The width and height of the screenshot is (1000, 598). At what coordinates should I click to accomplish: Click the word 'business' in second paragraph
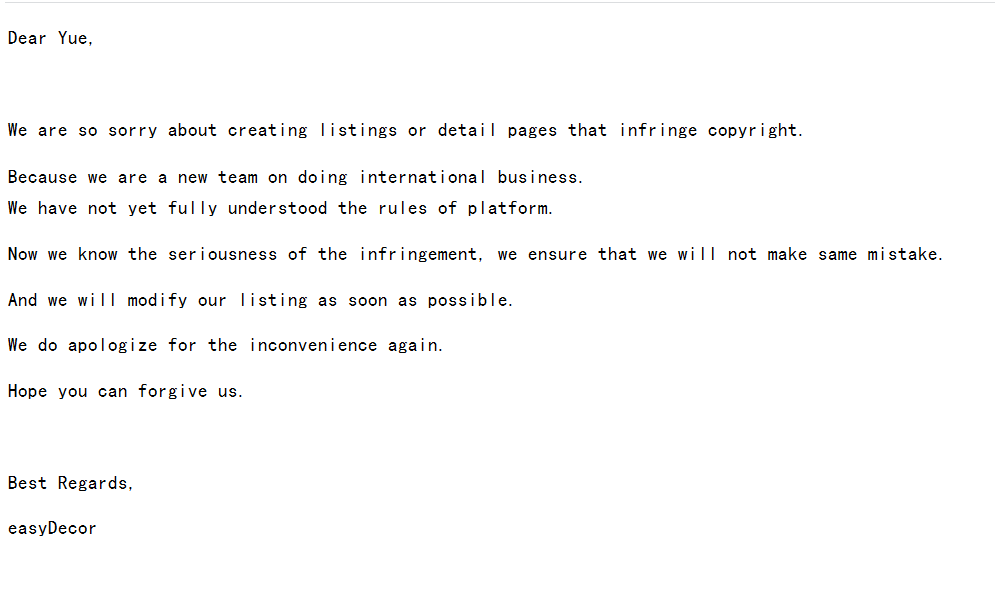(538, 177)
